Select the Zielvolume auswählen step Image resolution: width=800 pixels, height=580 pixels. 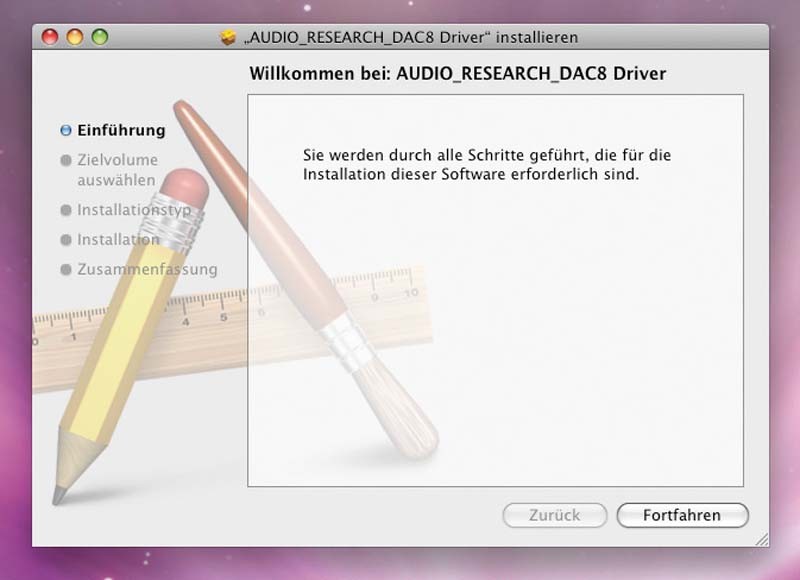click(x=117, y=170)
